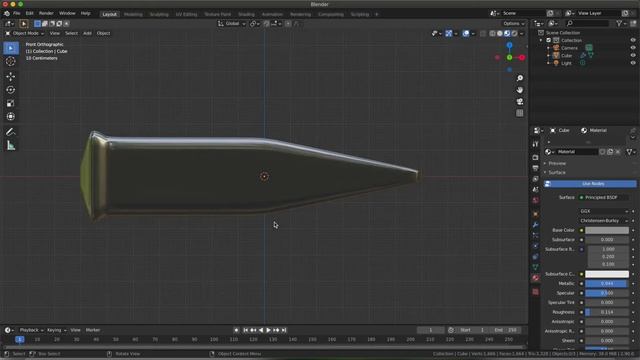Hide the Camera object in outliner
Image resolution: width=640 pixels, height=360 pixels.
tap(633, 48)
